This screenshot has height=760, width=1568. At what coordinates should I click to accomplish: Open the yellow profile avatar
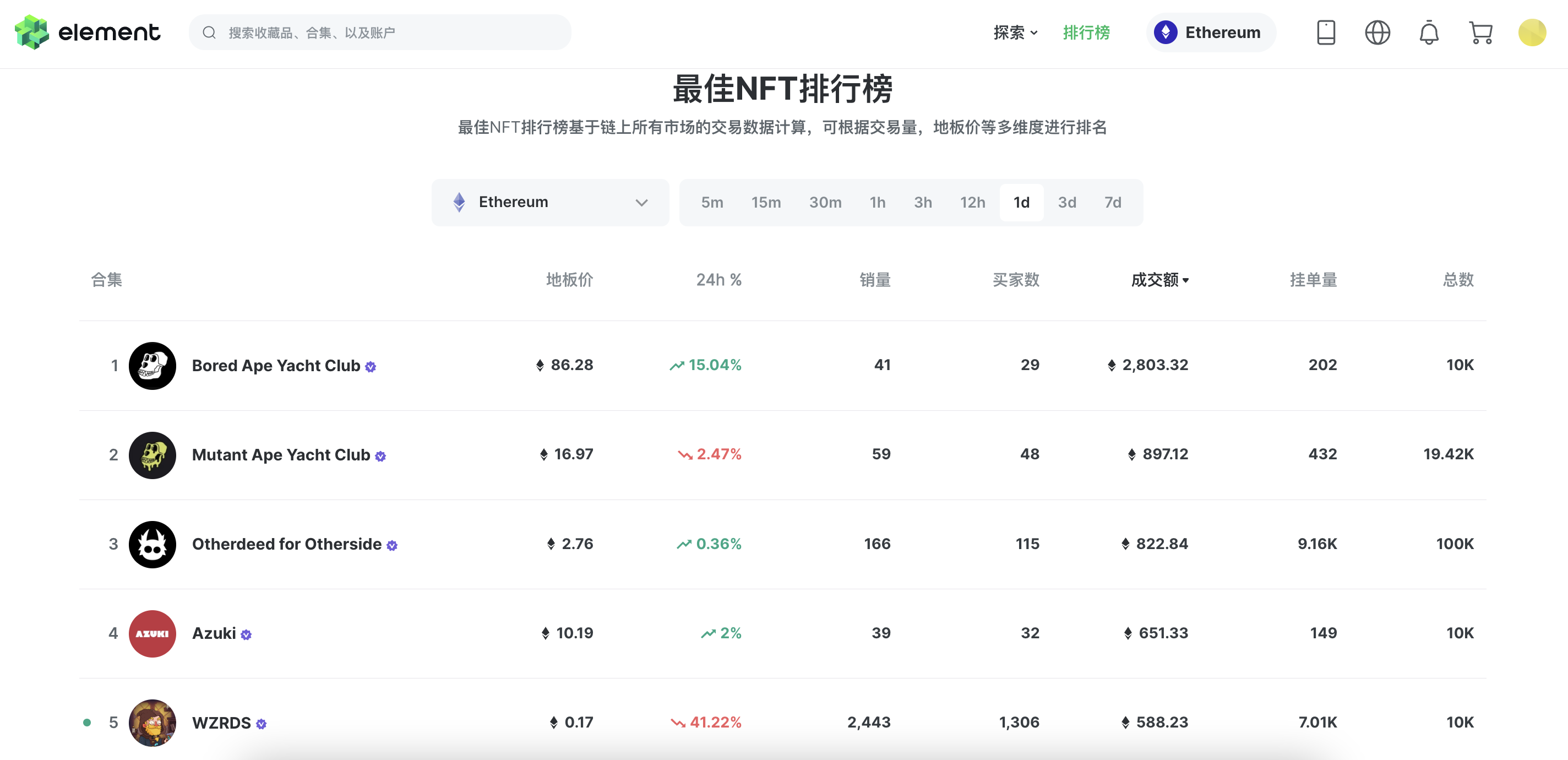coord(1532,32)
